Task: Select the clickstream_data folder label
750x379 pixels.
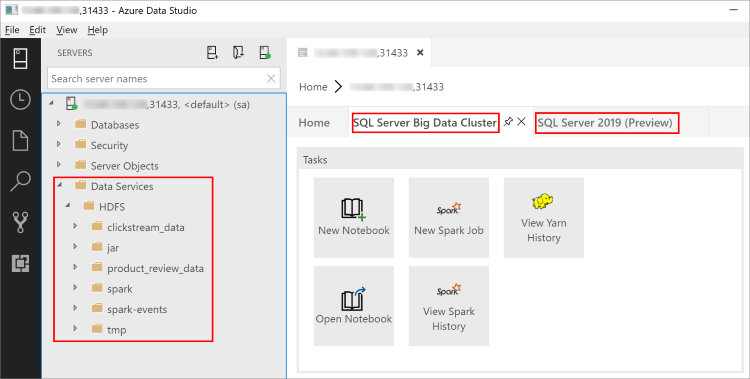Action: 145,228
